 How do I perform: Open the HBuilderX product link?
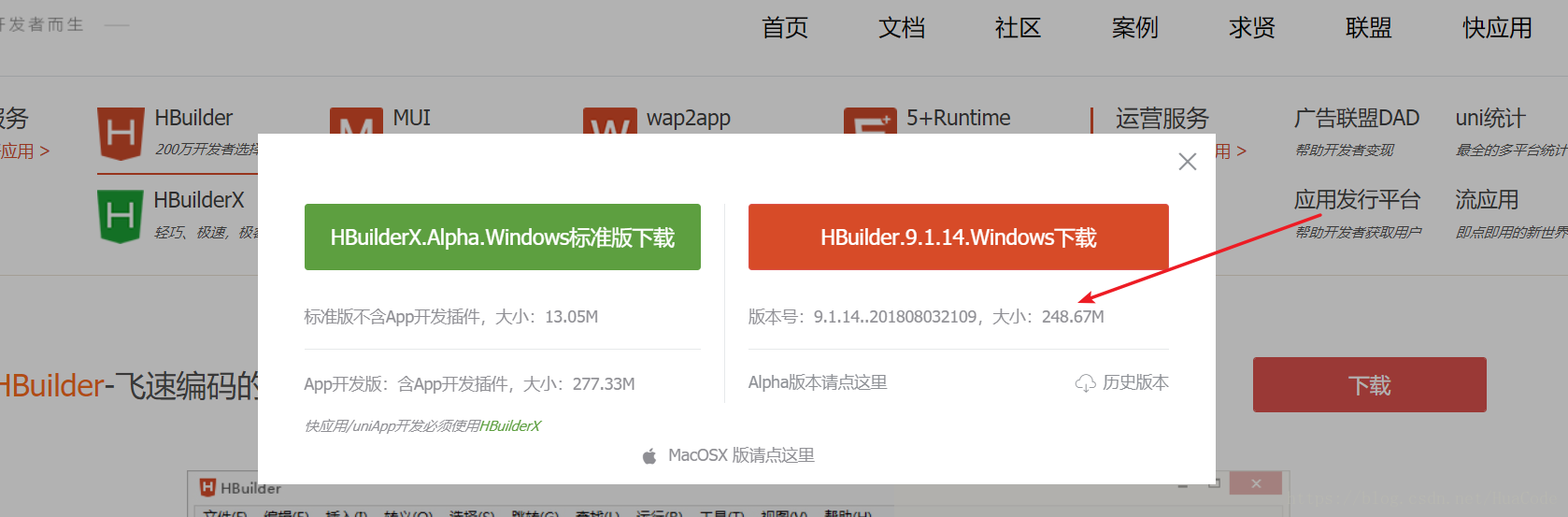(x=199, y=200)
